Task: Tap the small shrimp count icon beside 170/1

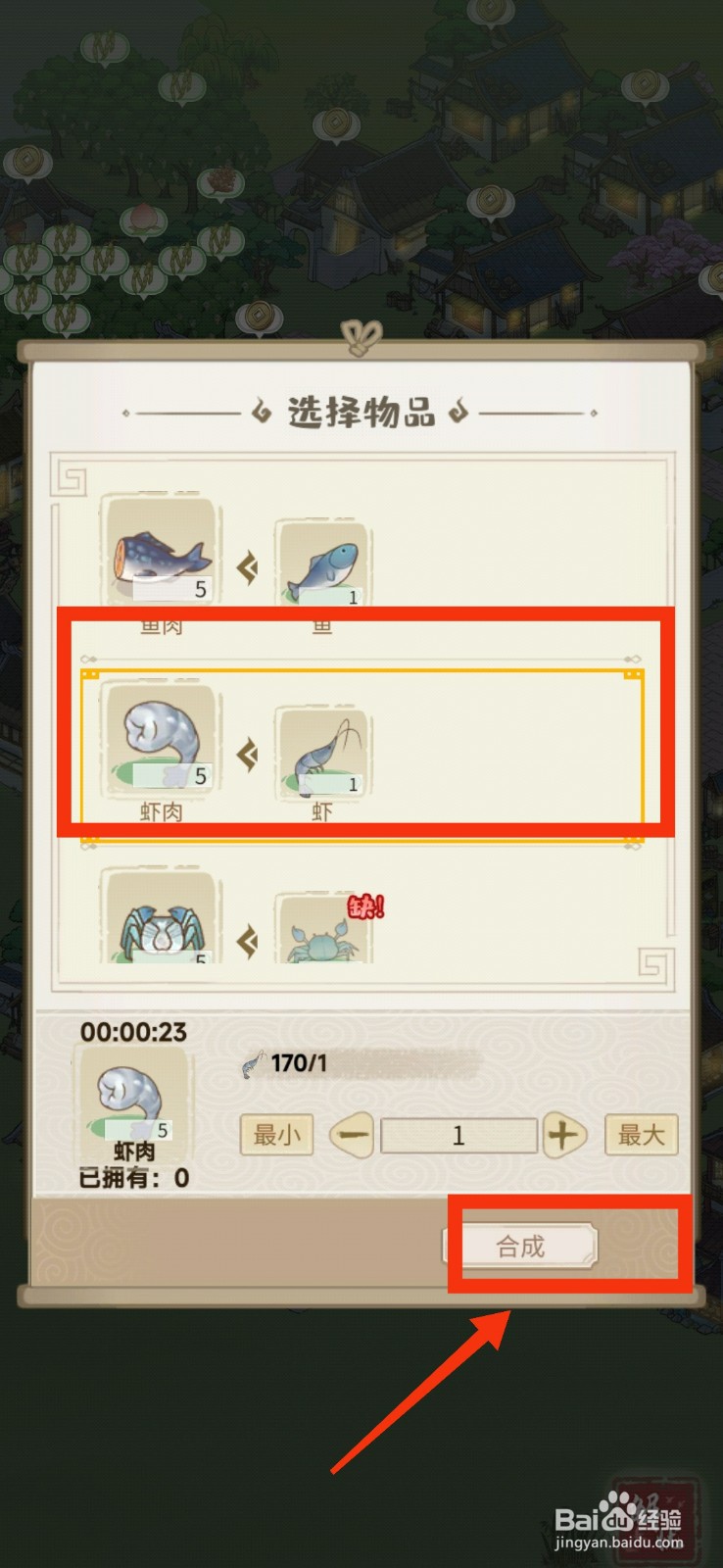Action: click(253, 1064)
